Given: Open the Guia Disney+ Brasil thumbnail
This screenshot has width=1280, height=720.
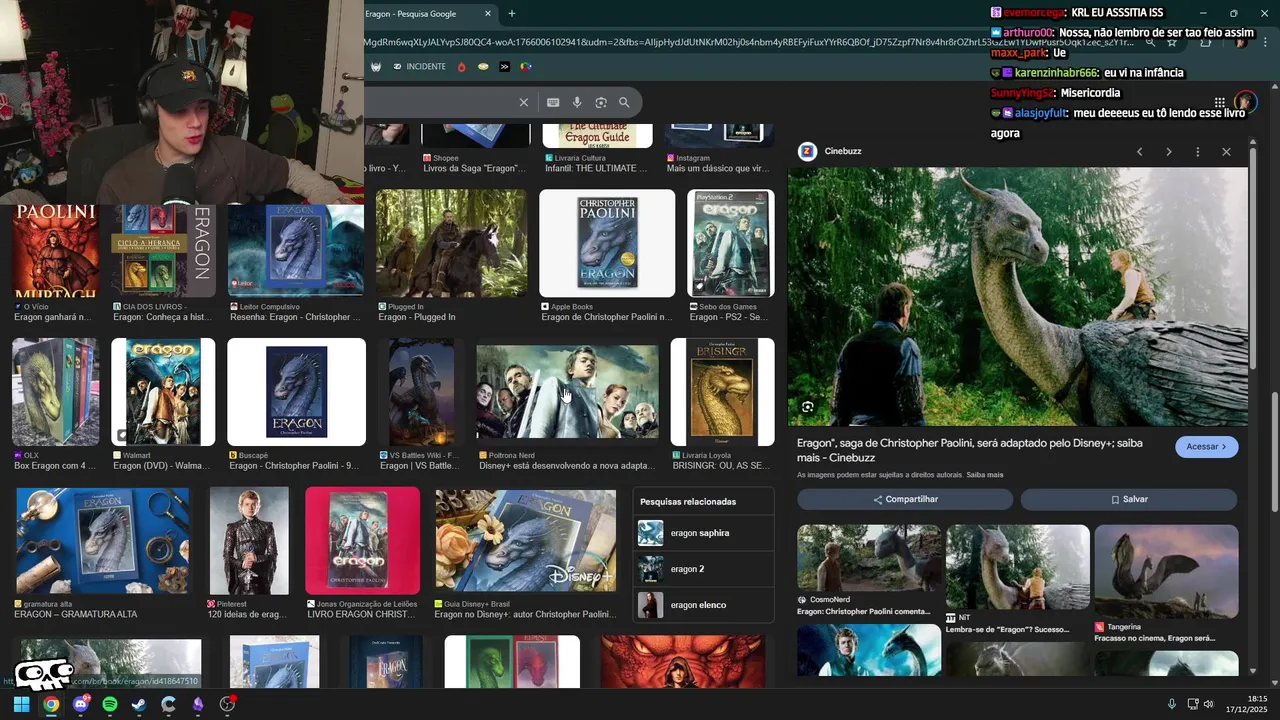Looking at the screenshot, I should 525,541.
